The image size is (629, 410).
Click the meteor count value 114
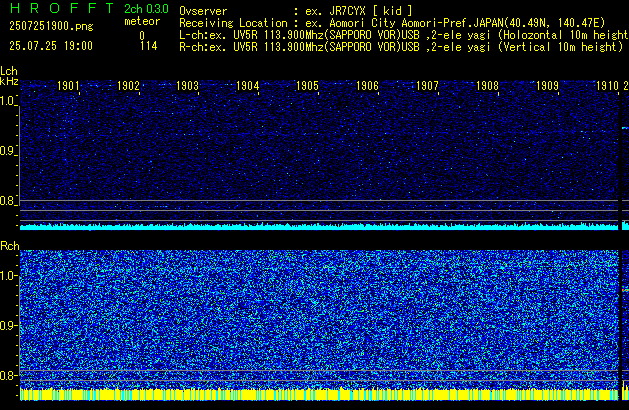pos(149,46)
